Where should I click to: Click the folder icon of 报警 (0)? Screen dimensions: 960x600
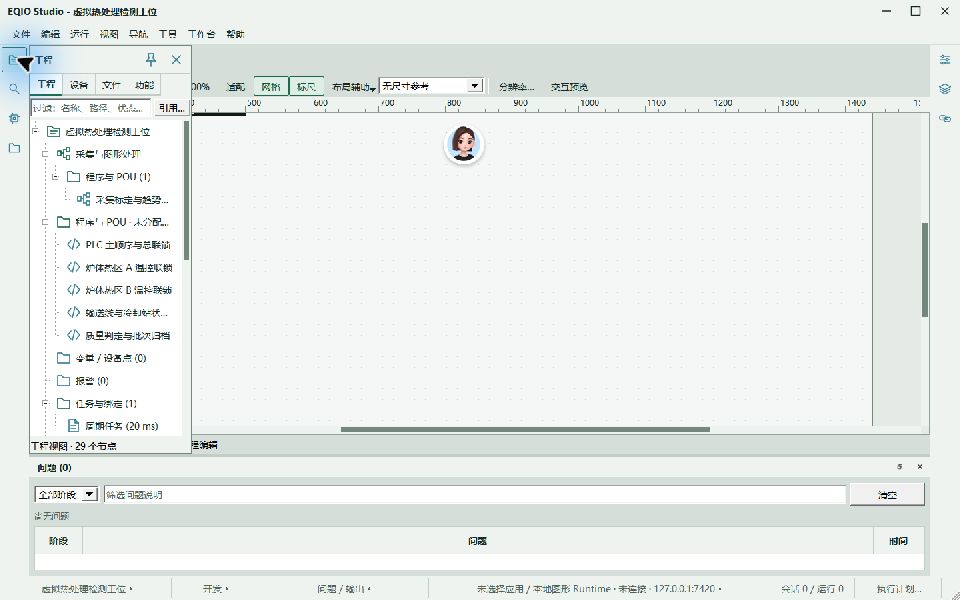(x=63, y=380)
